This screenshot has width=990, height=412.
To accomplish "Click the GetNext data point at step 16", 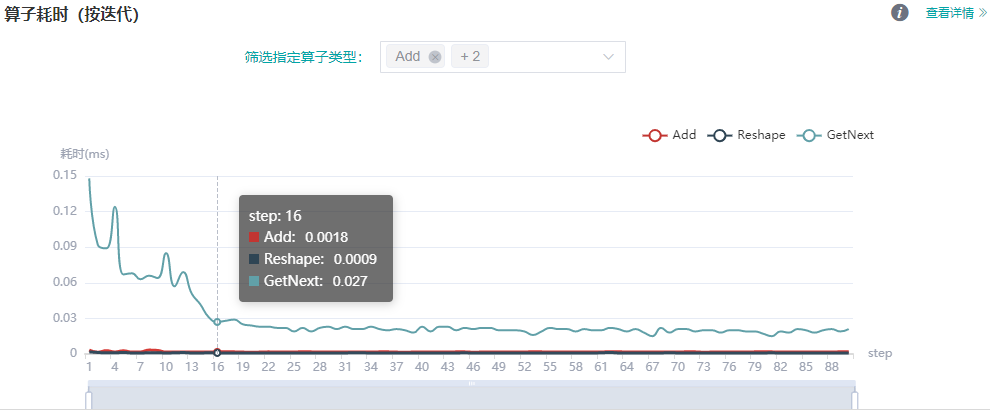I will 217,321.
